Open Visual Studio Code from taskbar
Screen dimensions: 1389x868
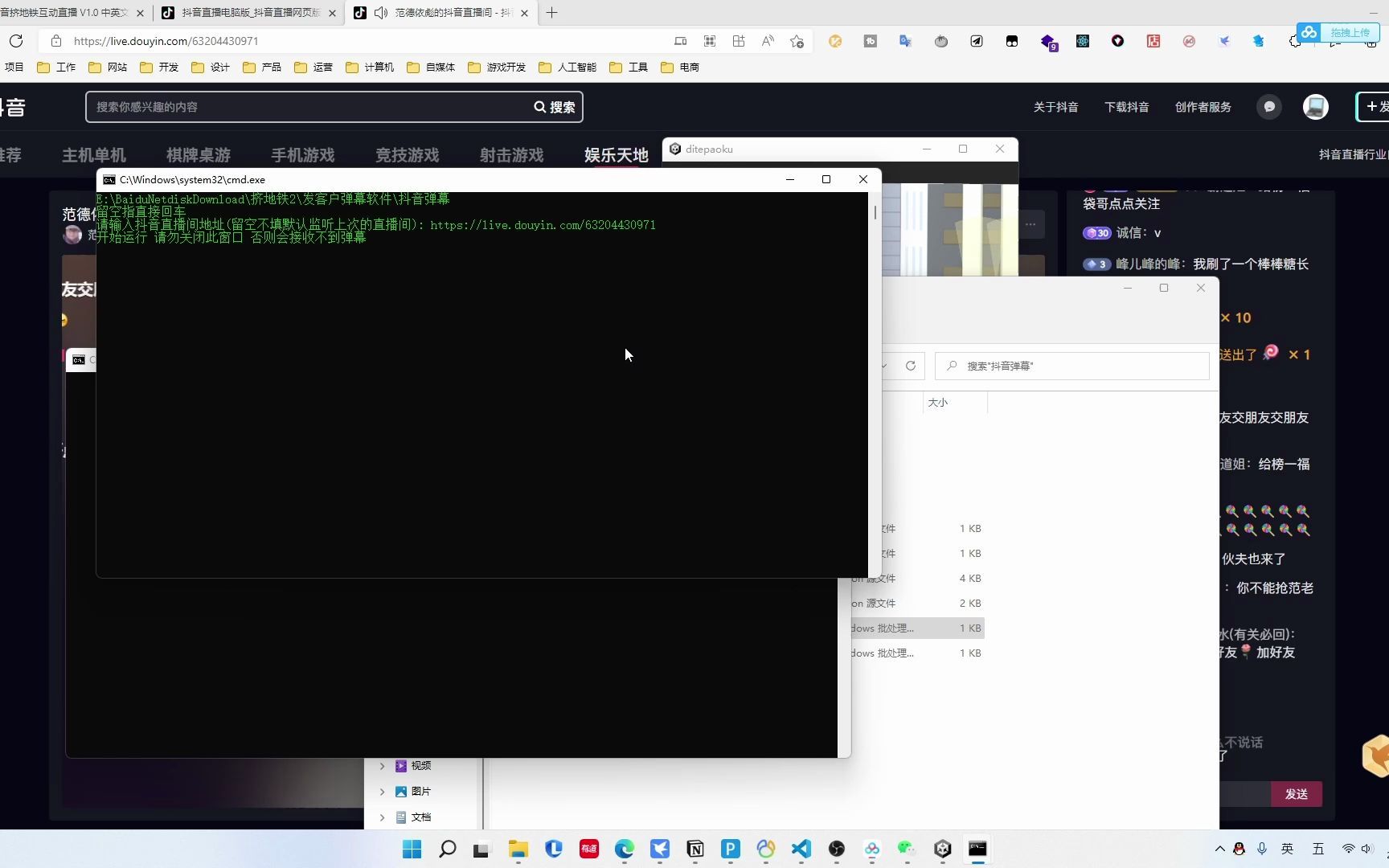(x=801, y=849)
